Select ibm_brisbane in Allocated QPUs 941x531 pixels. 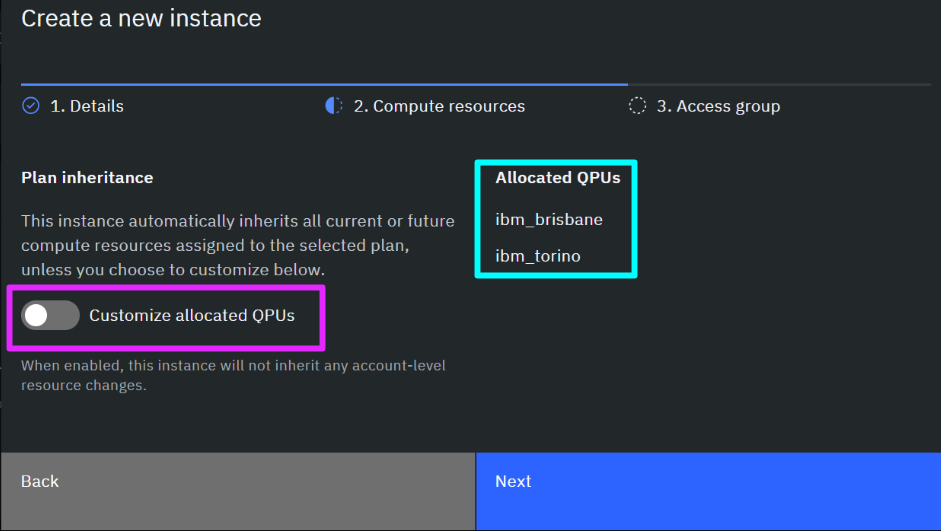(x=549, y=220)
